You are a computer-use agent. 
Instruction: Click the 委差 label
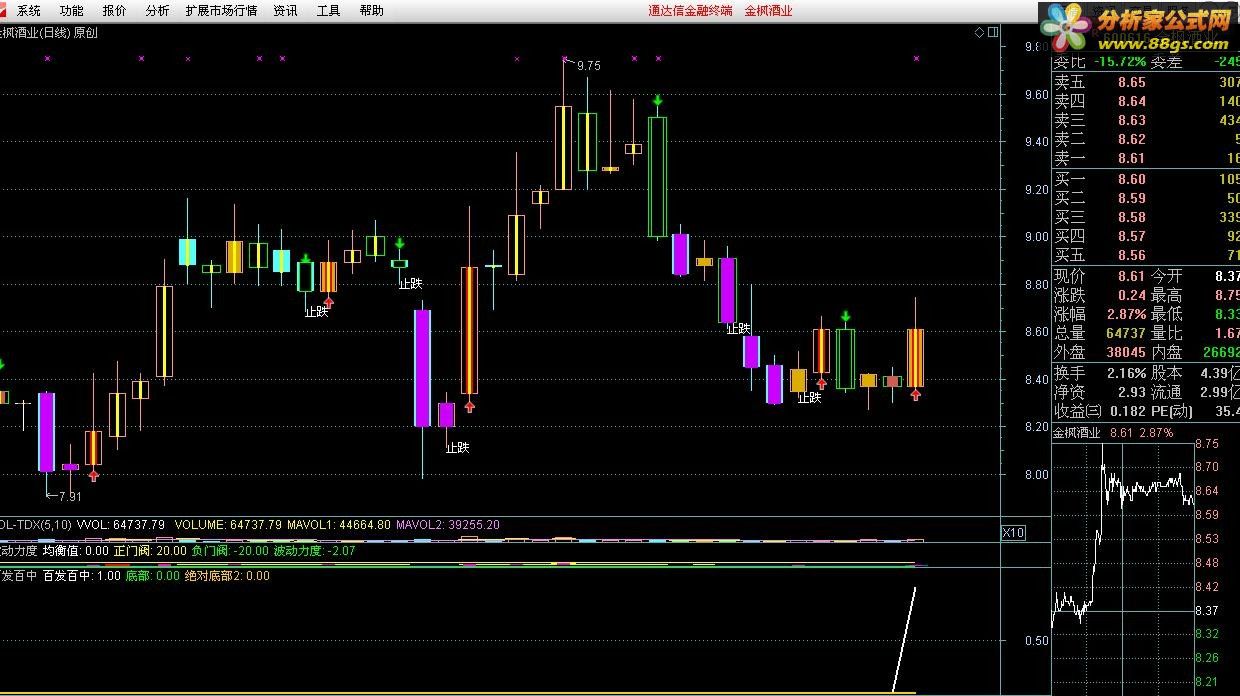(1166, 63)
